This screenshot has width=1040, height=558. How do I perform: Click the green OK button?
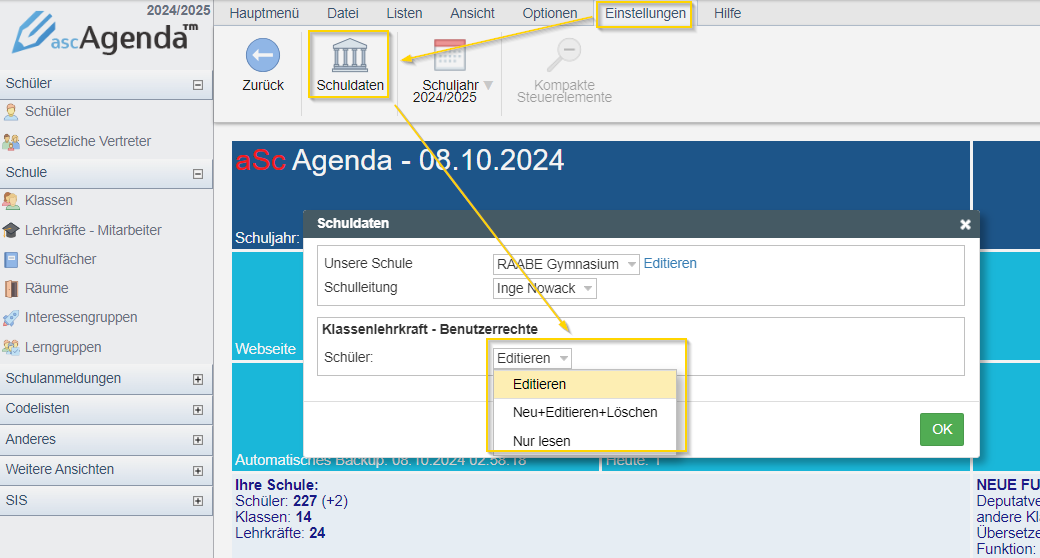point(942,429)
